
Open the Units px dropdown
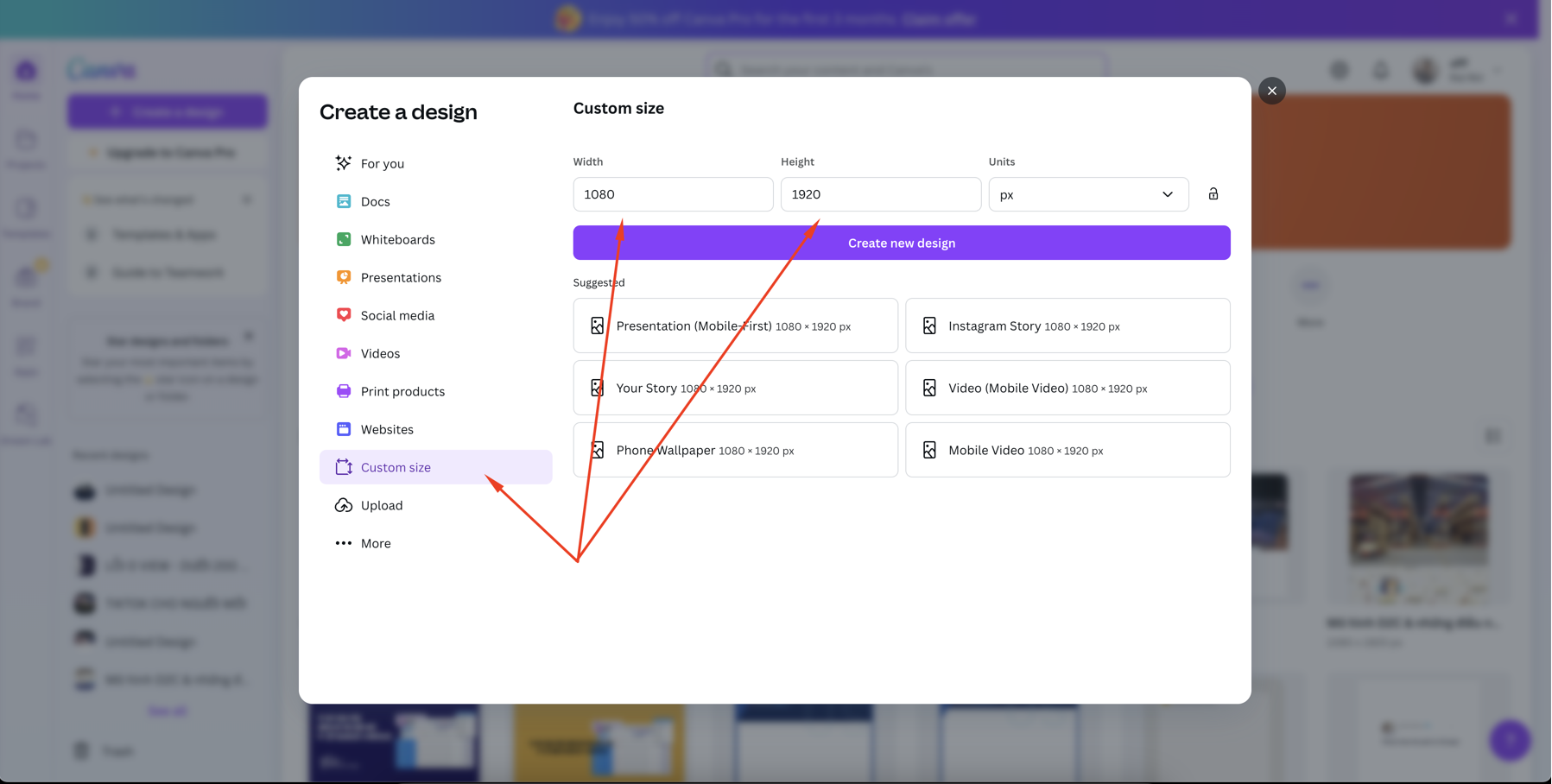[x=1088, y=194]
